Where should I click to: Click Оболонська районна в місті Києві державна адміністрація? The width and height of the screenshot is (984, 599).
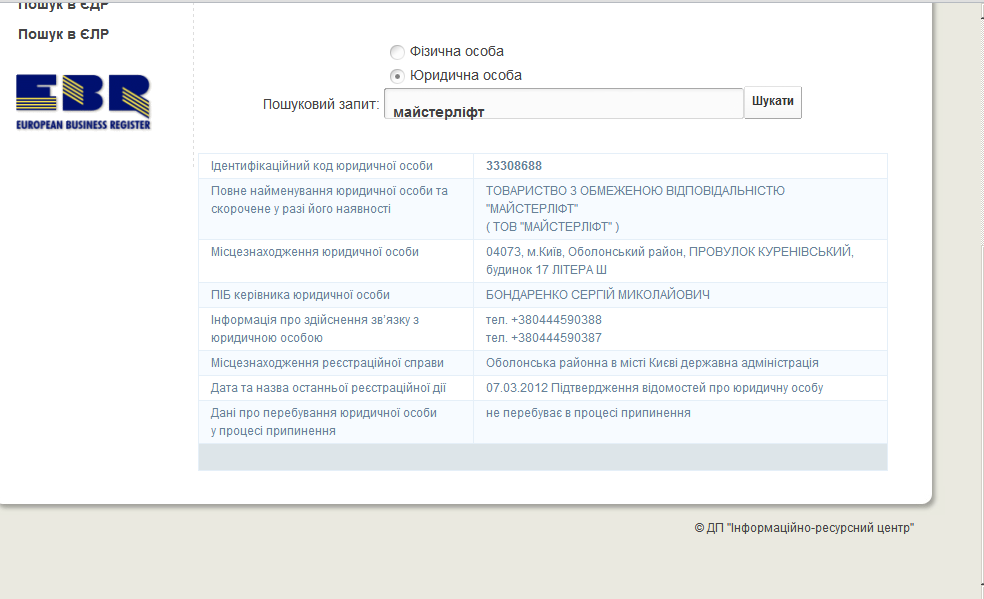point(652,363)
